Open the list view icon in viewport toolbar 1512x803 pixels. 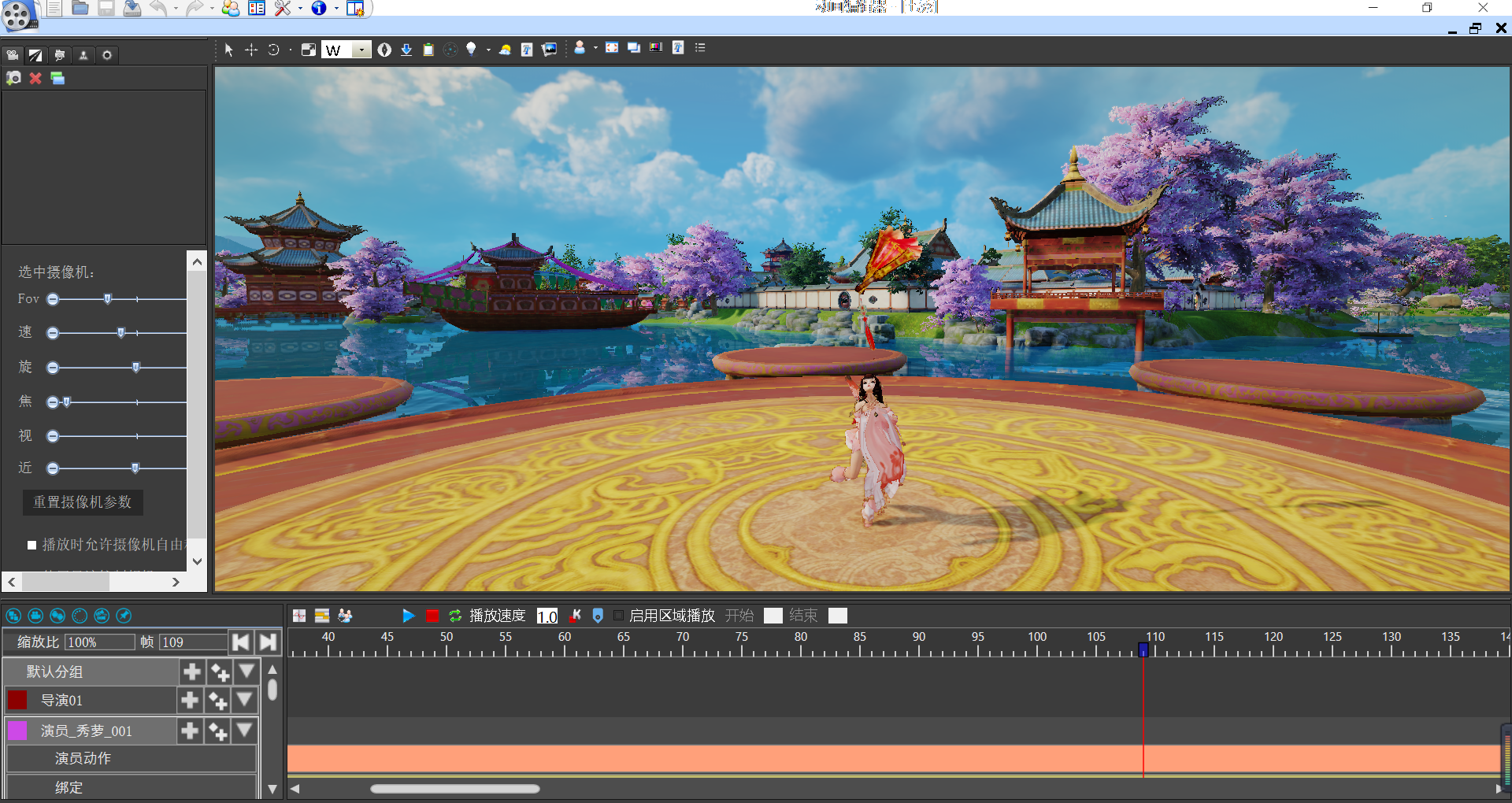[x=700, y=47]
